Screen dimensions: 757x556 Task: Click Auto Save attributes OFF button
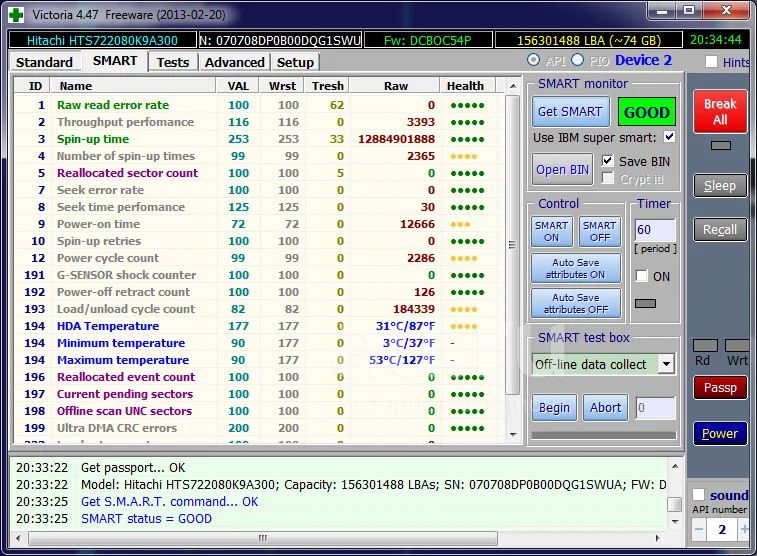click(575, 304)
